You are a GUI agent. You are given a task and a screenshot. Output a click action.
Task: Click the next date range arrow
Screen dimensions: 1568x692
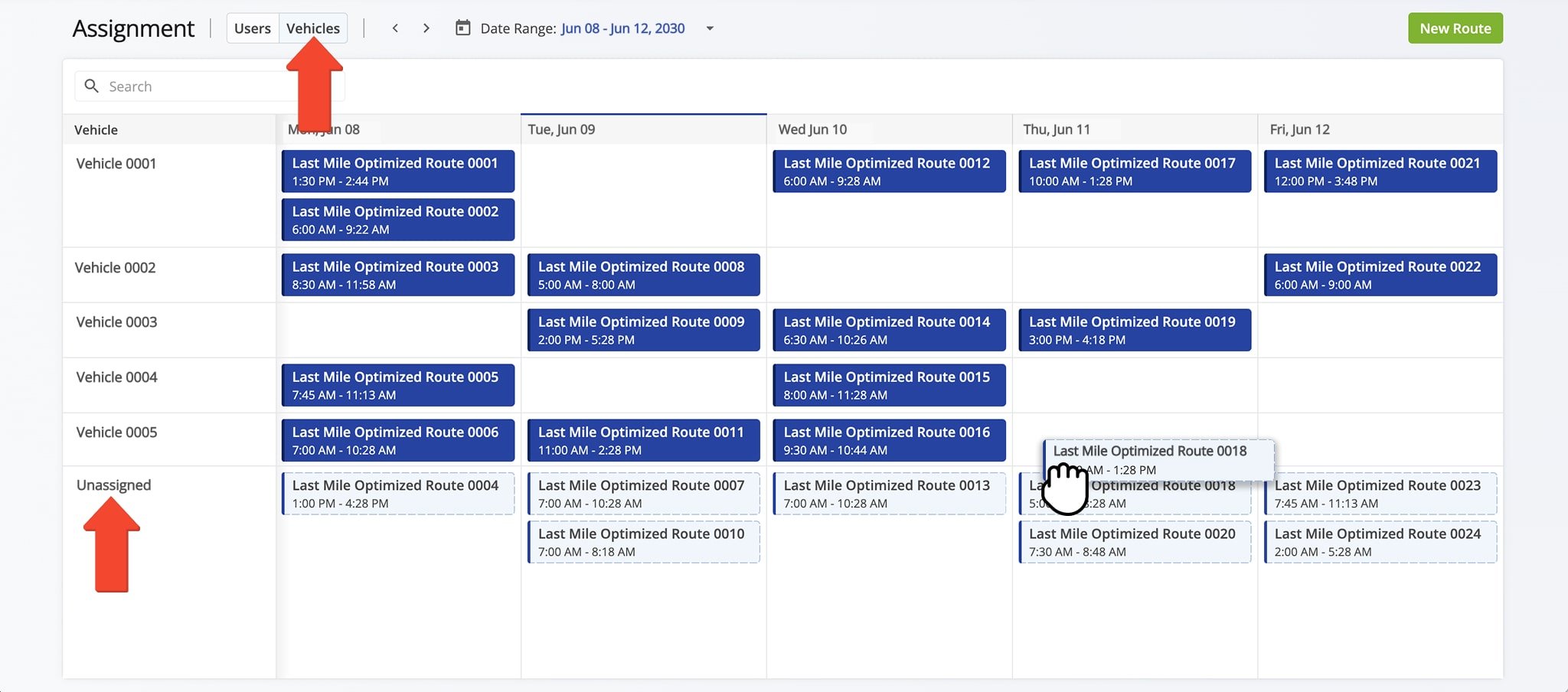[x=426, y=28]
